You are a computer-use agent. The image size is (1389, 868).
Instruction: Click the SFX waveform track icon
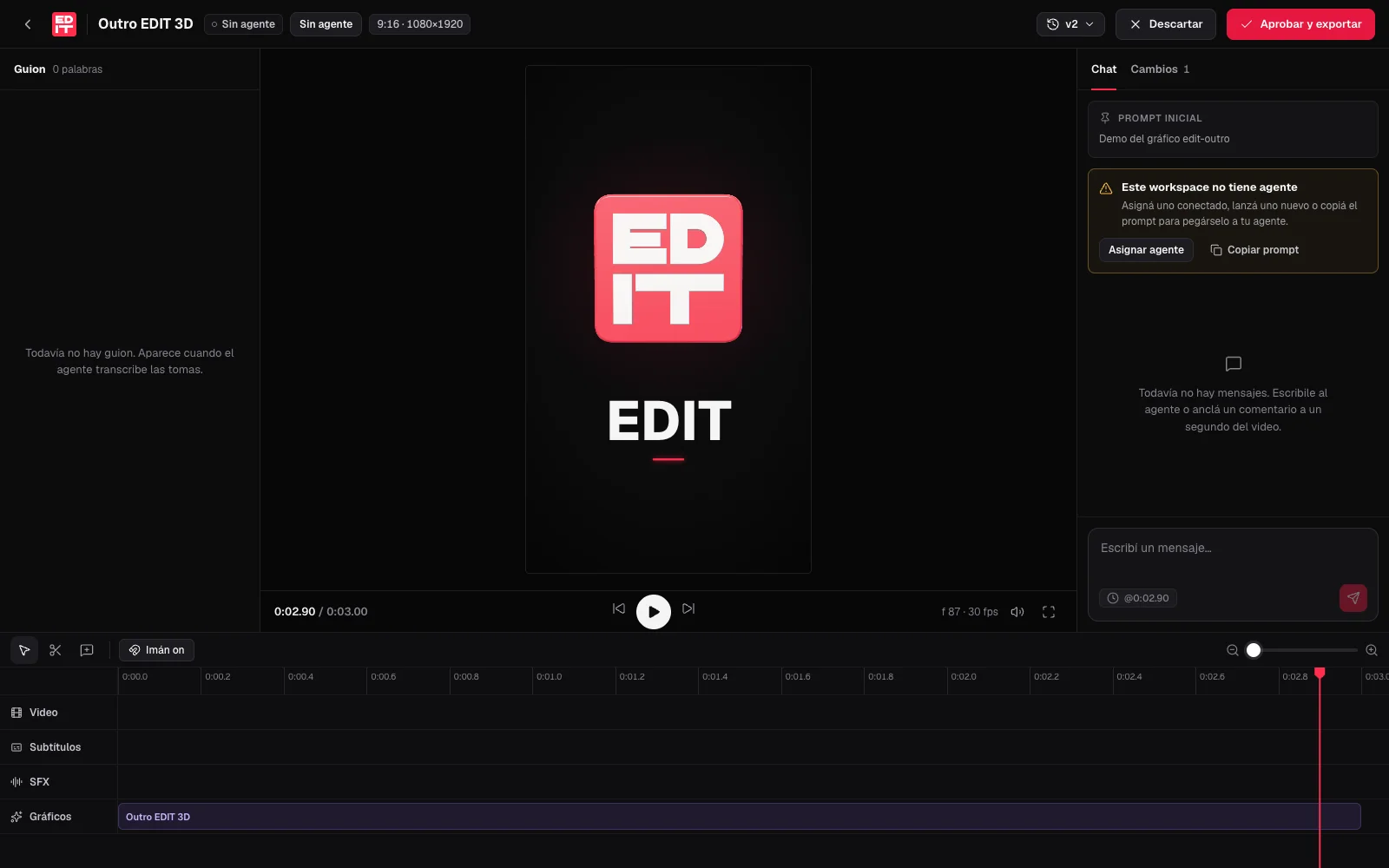pos(16,782)
